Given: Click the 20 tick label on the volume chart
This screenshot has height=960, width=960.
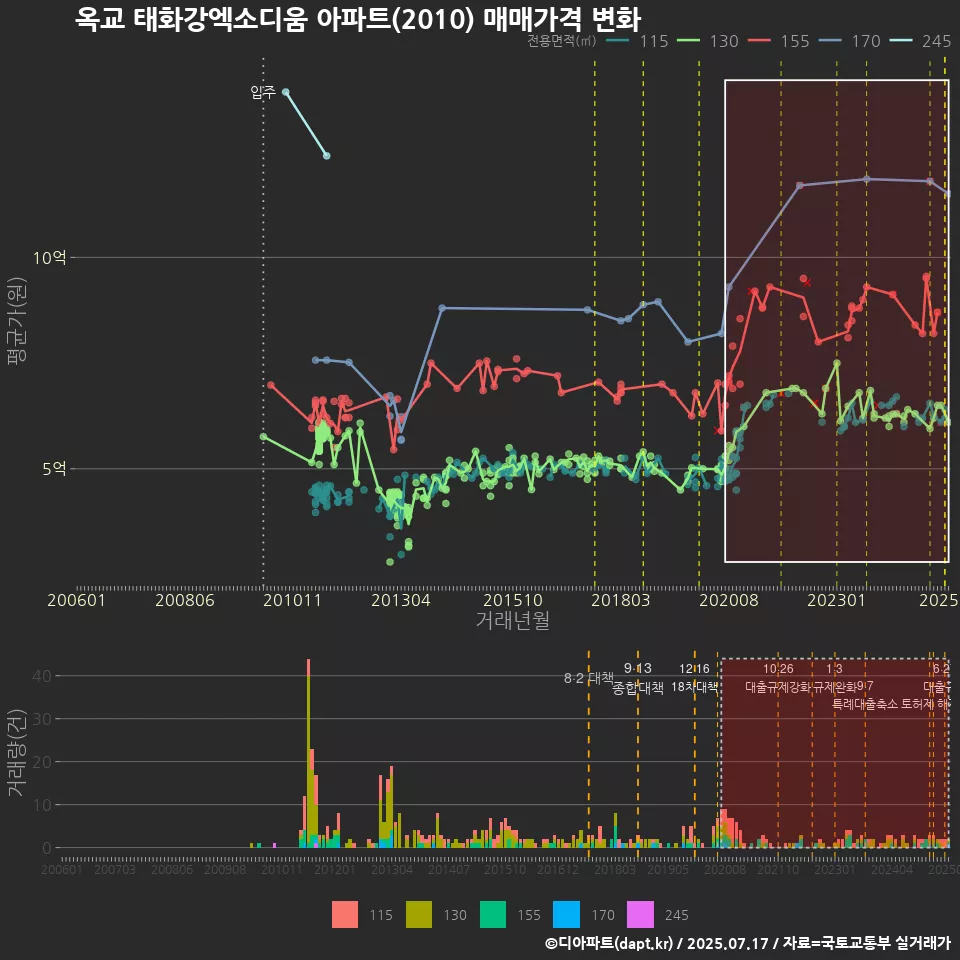Looking at the screenshot, I should 42,762.
